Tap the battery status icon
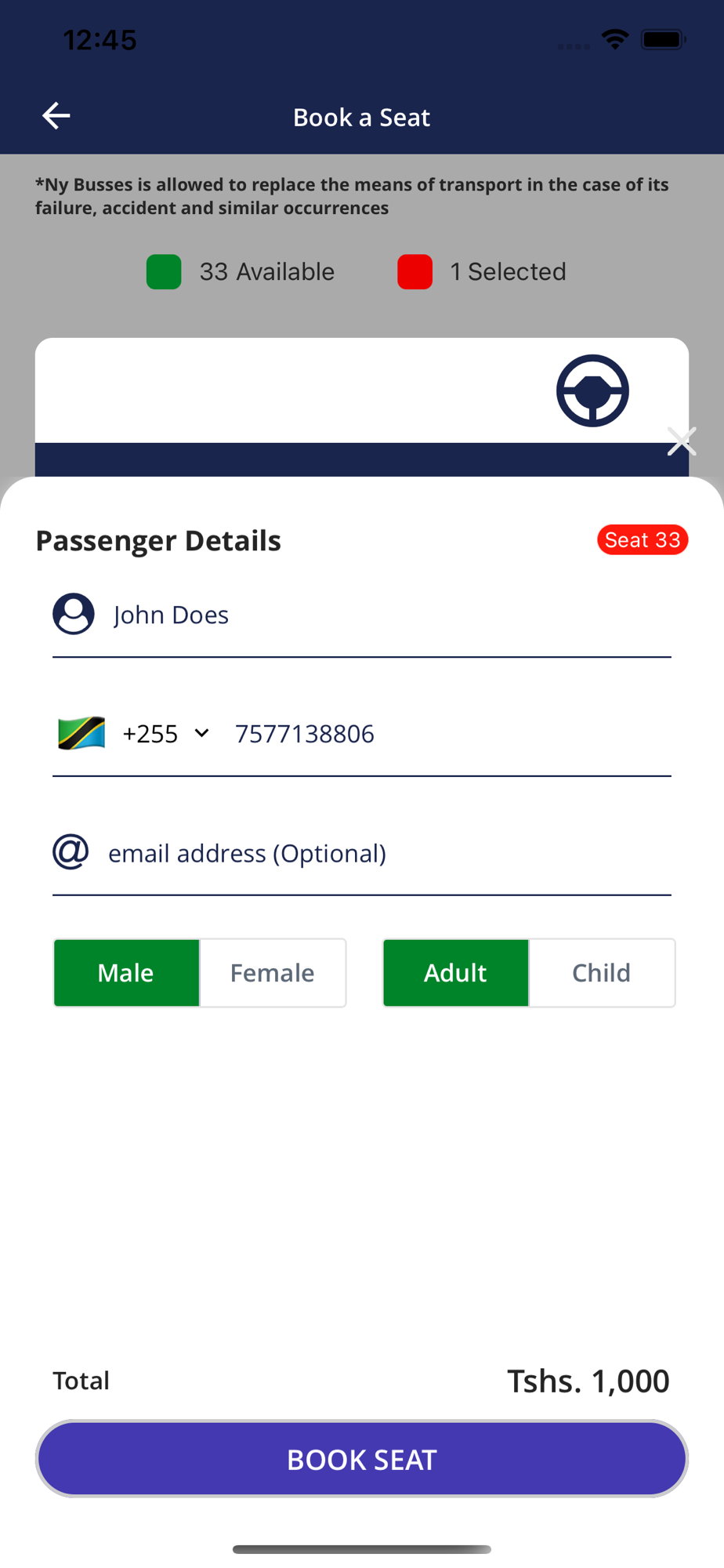The width and height of the screenshot is (724, 1568). [663, 39]
